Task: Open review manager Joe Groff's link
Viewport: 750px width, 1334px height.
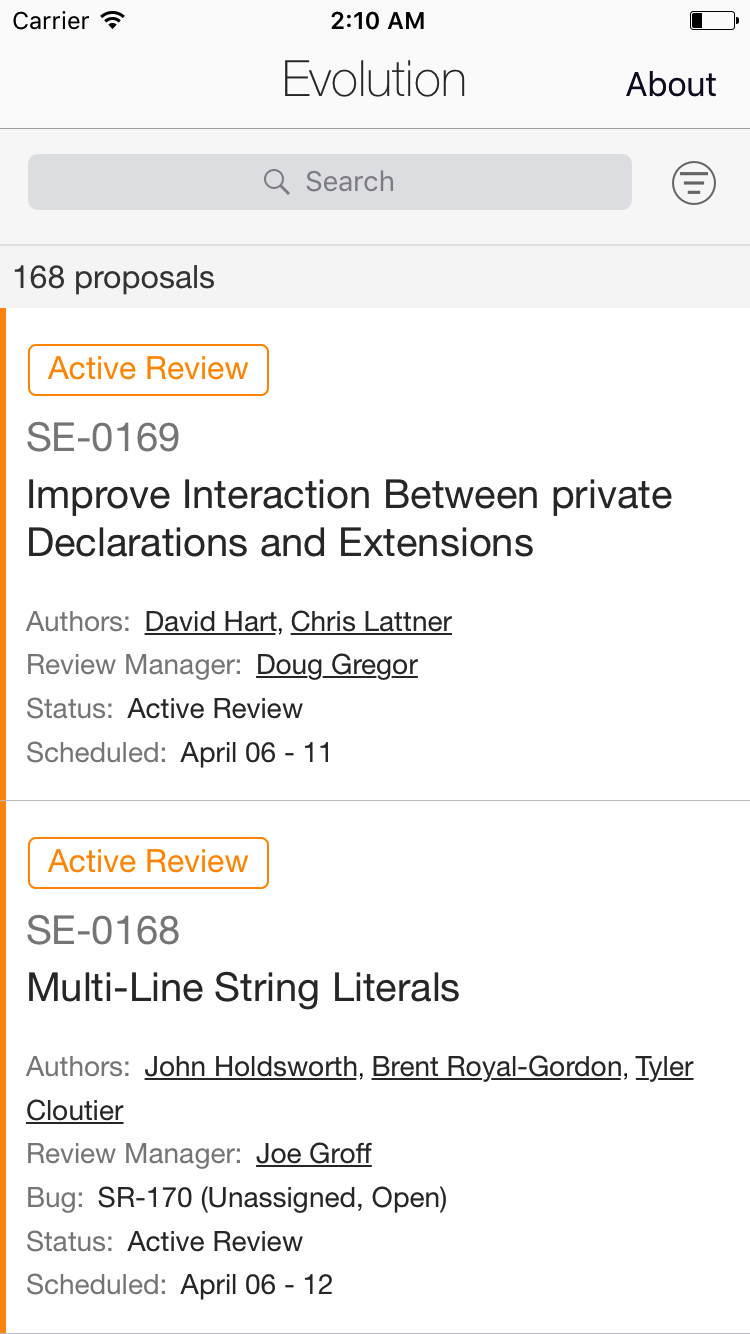Action: point(314,1154)
